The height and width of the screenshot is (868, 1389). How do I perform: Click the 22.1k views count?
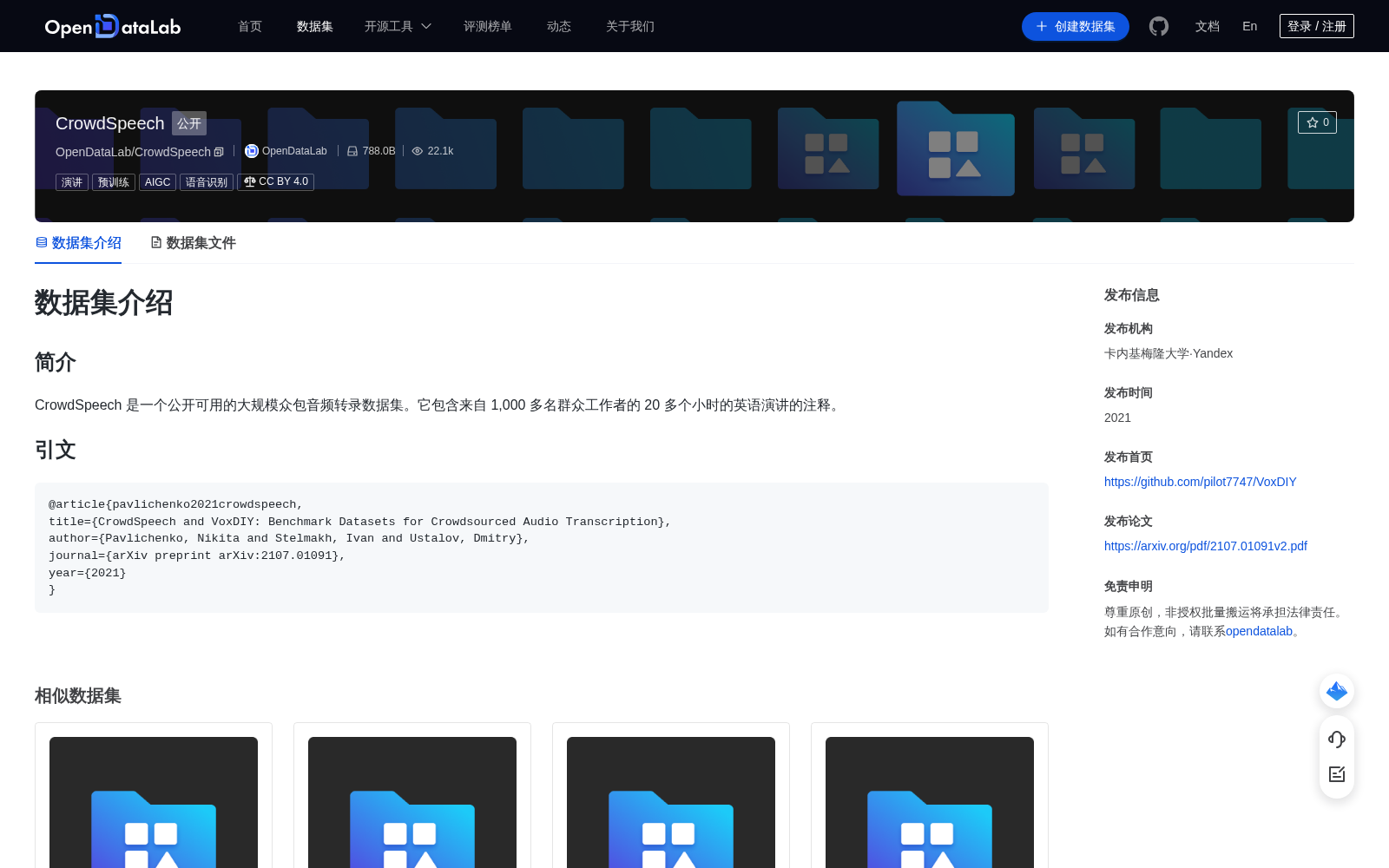coord(440,151)
